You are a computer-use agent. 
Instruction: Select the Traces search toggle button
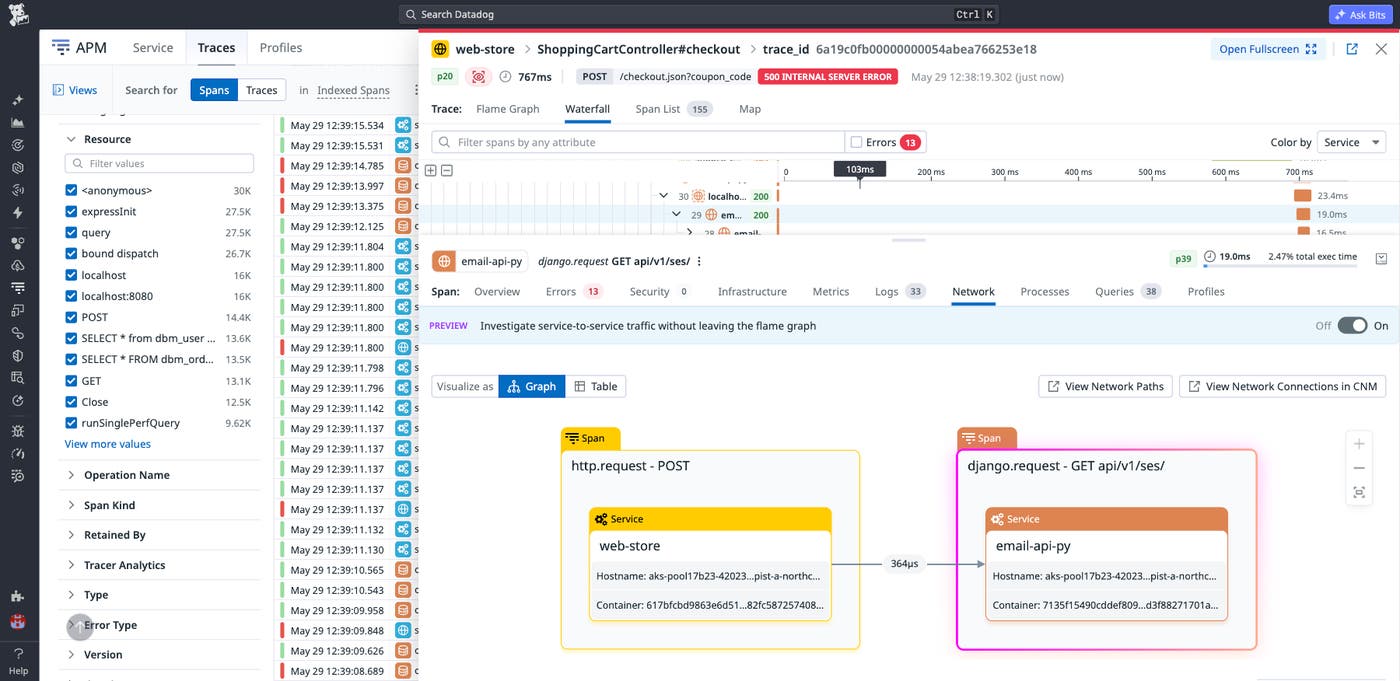coord(262,90)
